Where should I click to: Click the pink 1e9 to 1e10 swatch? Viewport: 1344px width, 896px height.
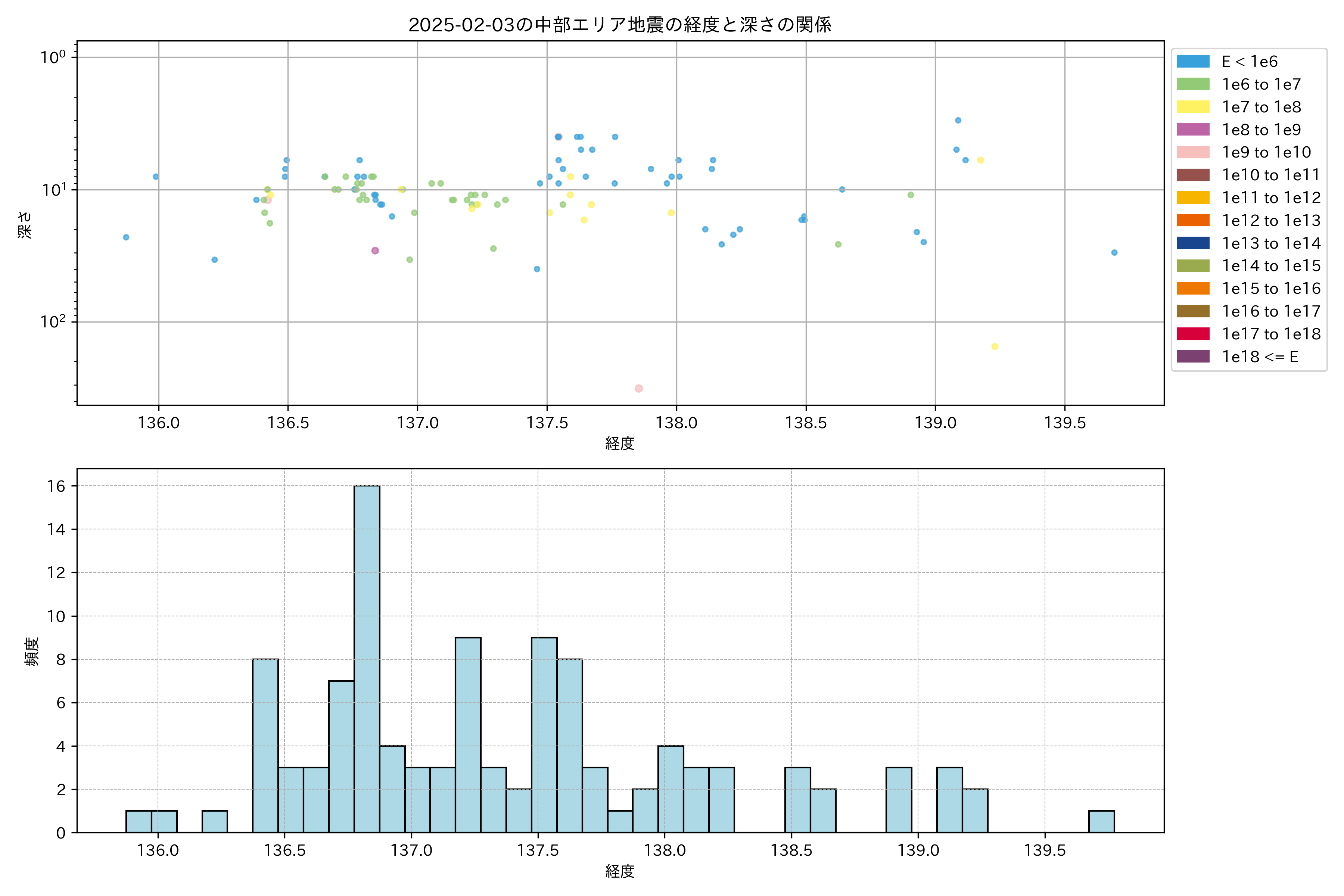pos(1192,152)
